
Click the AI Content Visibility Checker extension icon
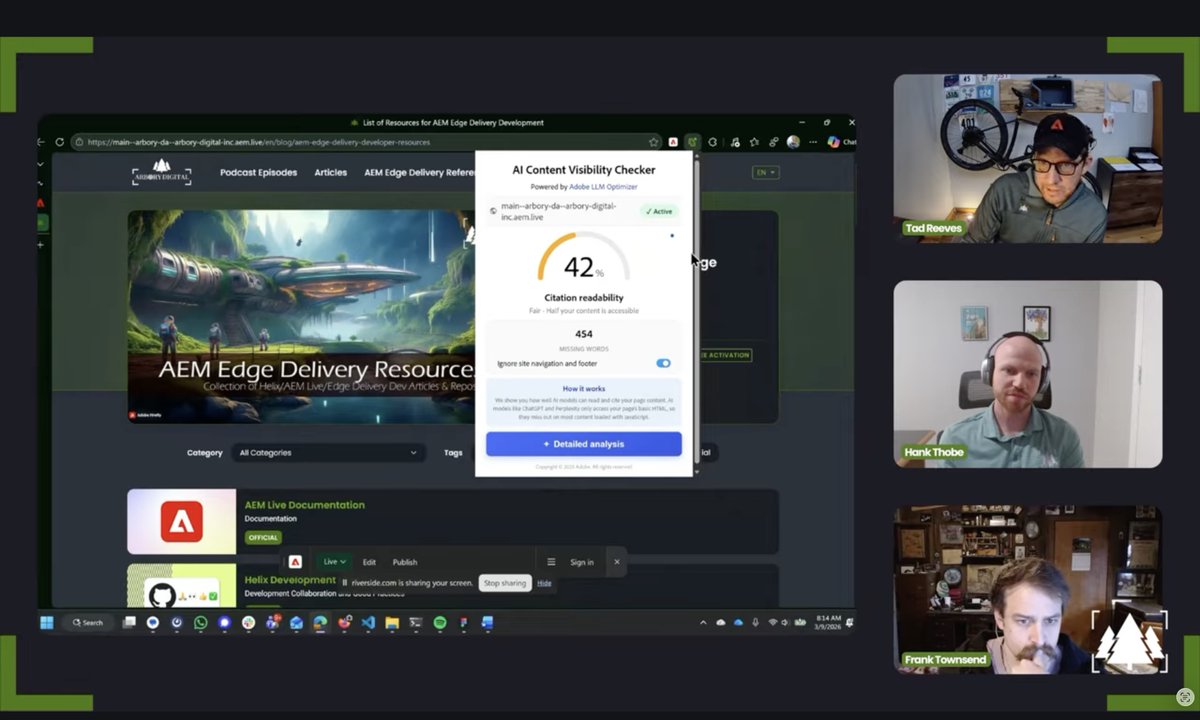692,142
